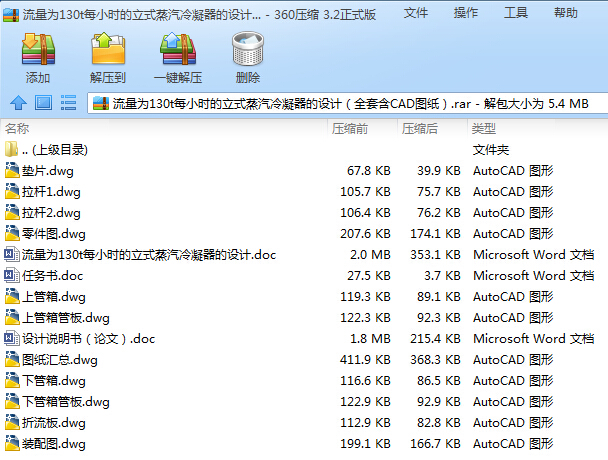Select the file name 拉杆2.dwg
Image resolution: width=608 pixels, height=460 pixels.
[x=51, y=213]
